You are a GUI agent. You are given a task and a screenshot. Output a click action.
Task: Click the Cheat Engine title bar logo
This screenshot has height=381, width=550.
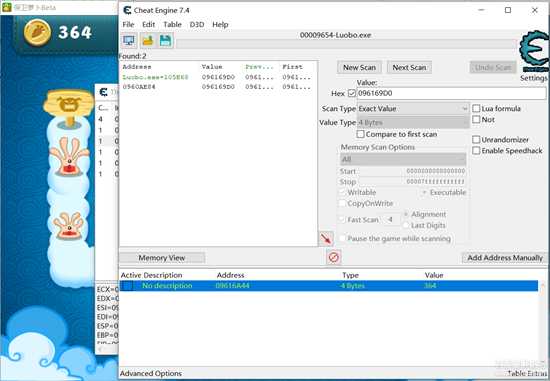[127, 10]
